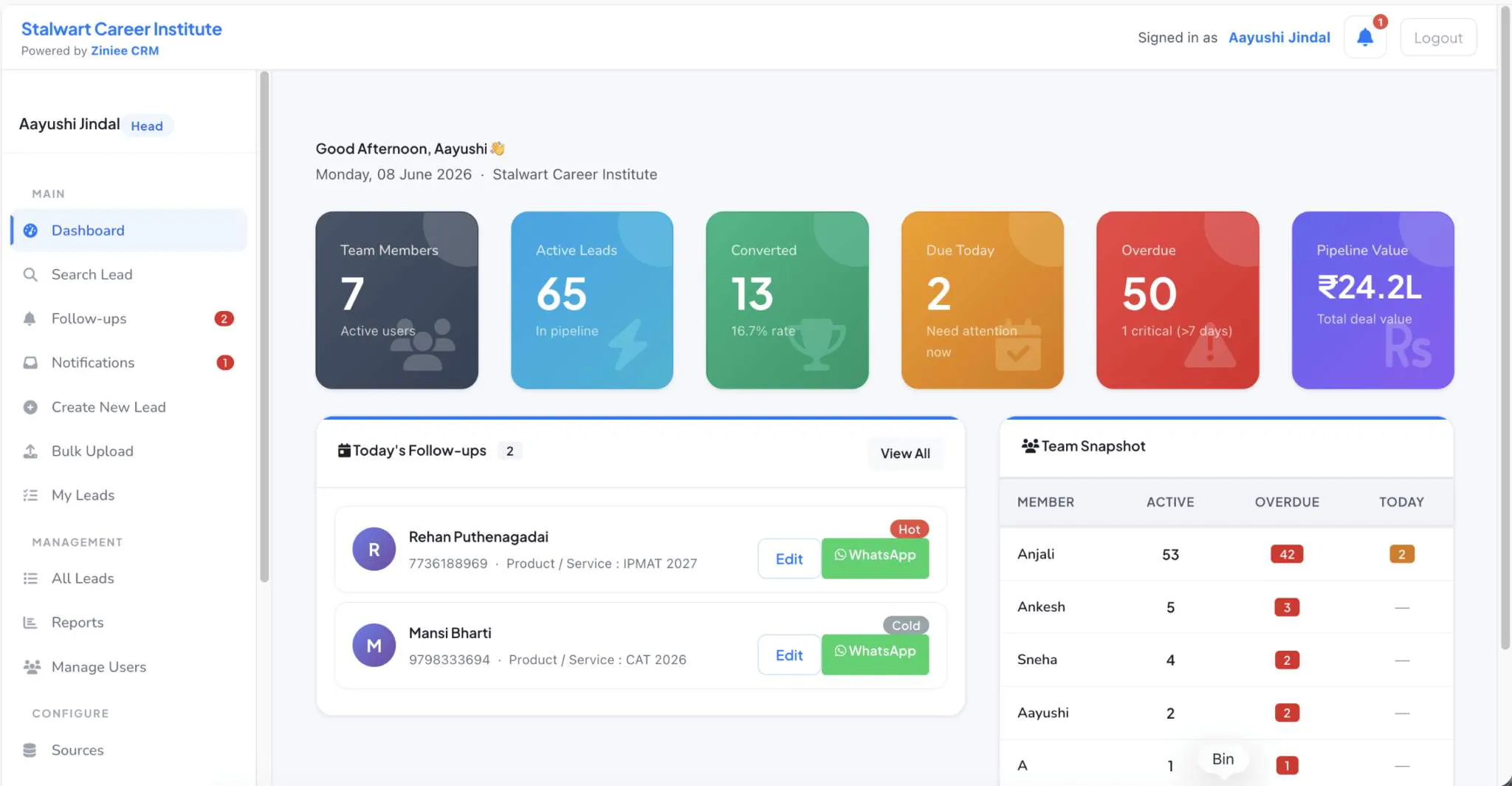Screen dimensions: 1512x786
Task: Open the Overdue card
Action: coord(1178,300)
